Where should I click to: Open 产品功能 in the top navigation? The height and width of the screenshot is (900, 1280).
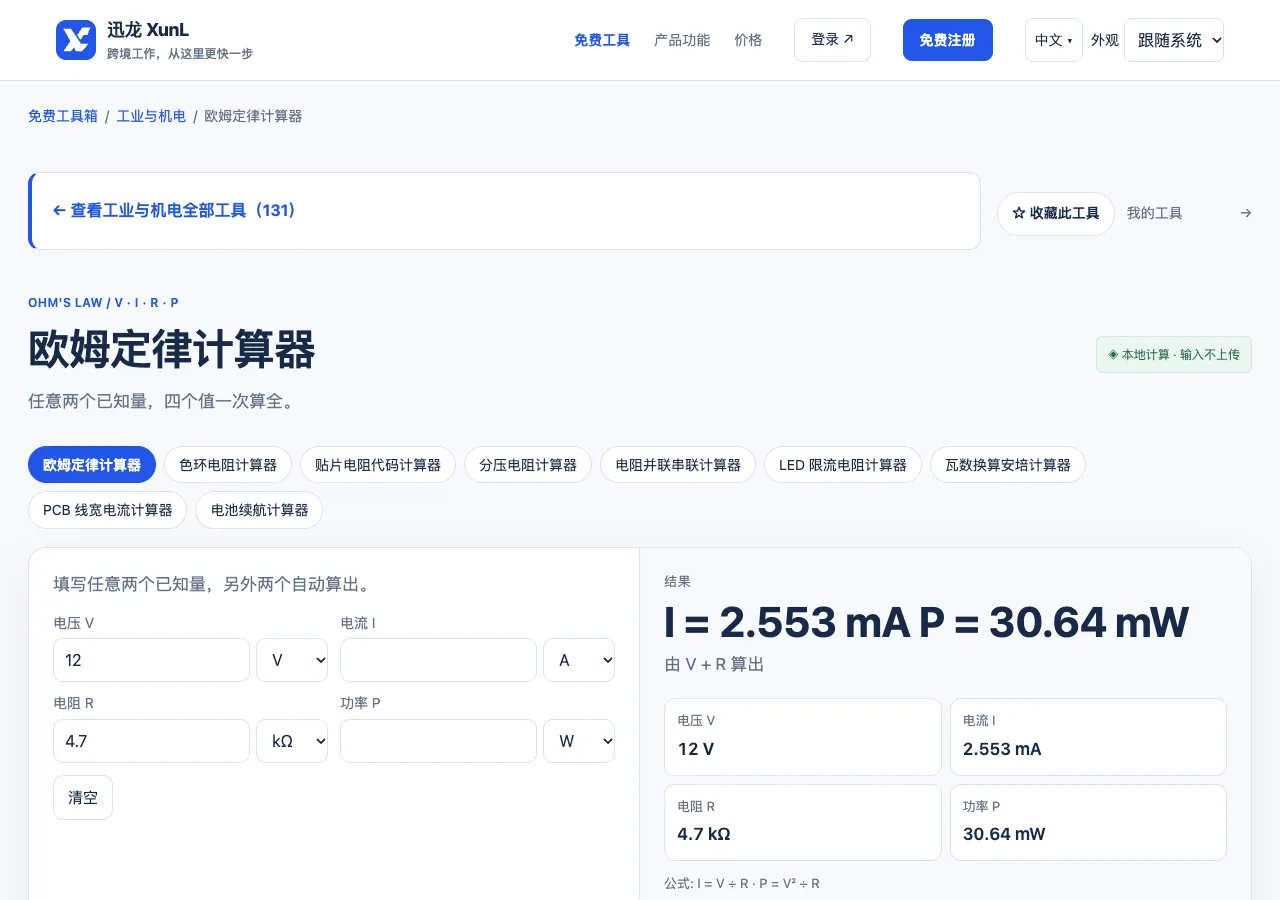[x=682, y=40]
